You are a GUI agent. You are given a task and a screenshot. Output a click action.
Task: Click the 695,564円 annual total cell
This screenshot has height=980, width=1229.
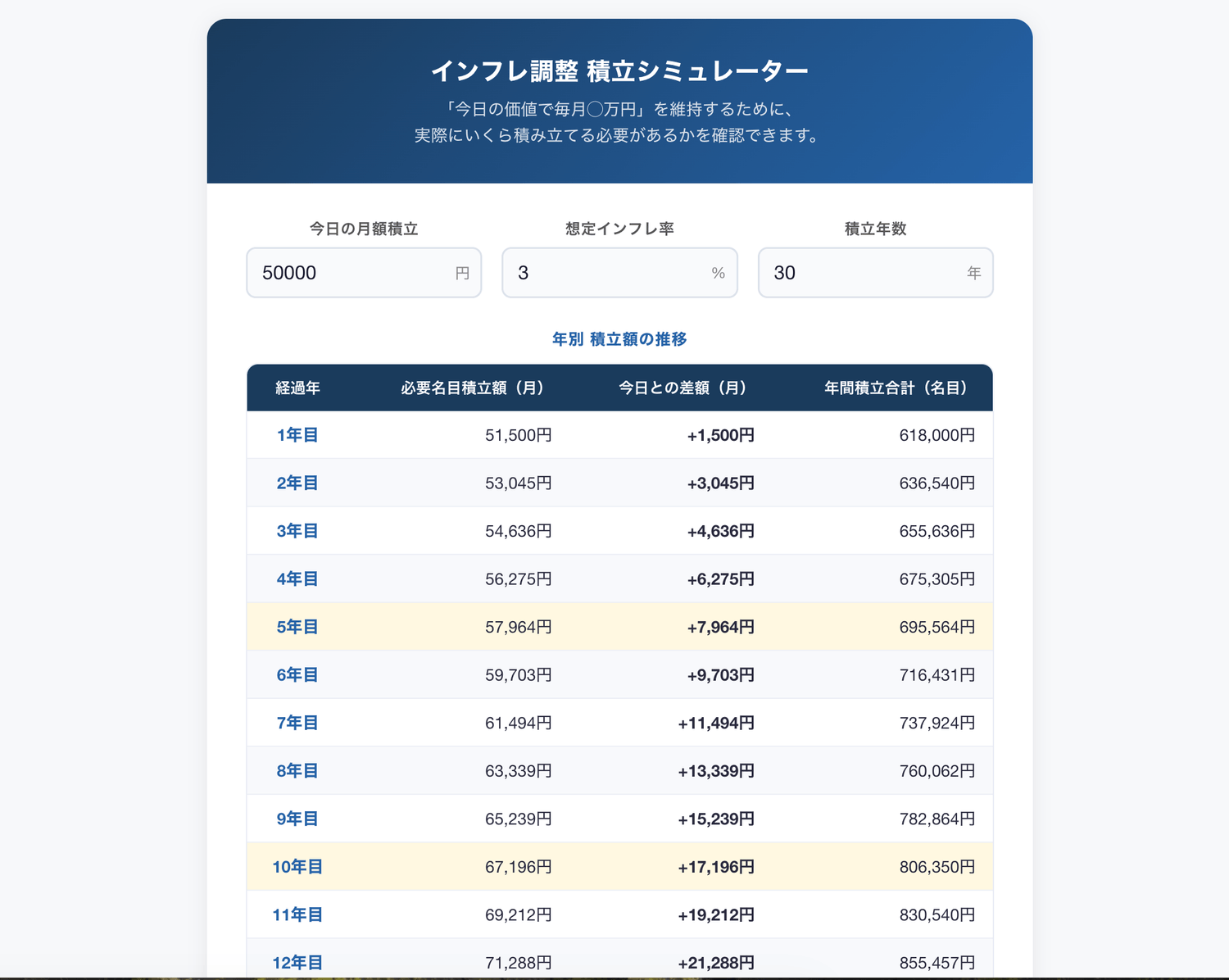tap(937, 627)
